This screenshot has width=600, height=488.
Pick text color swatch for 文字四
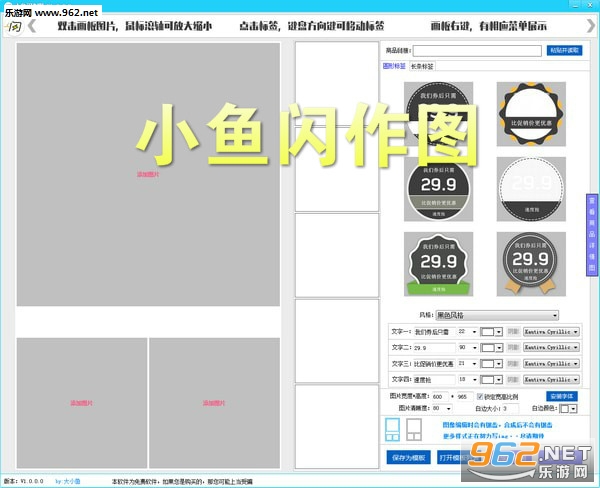pyautogui.click(x=491, y=379)
